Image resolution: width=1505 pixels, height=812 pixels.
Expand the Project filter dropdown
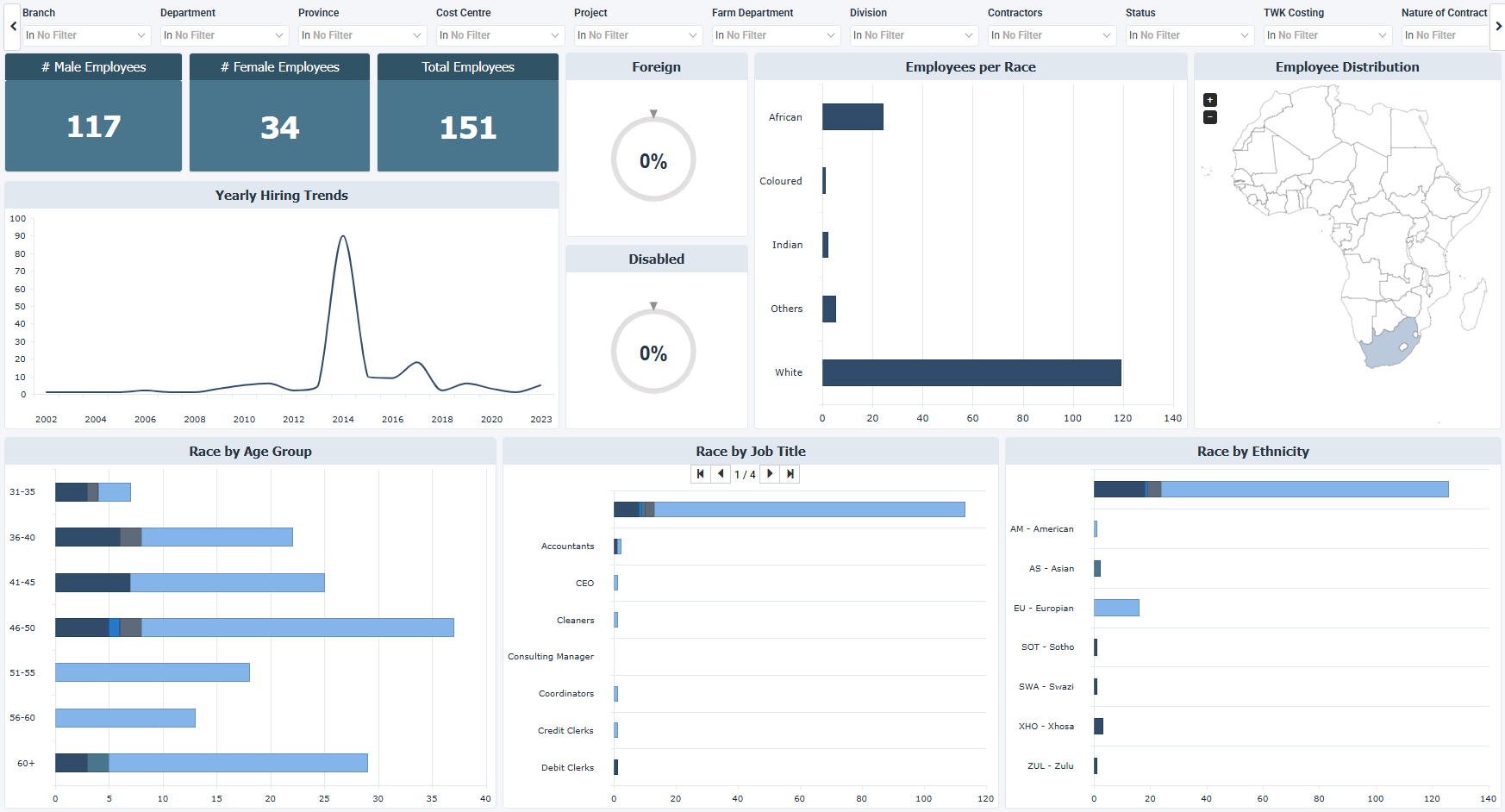tap(638, 35)
